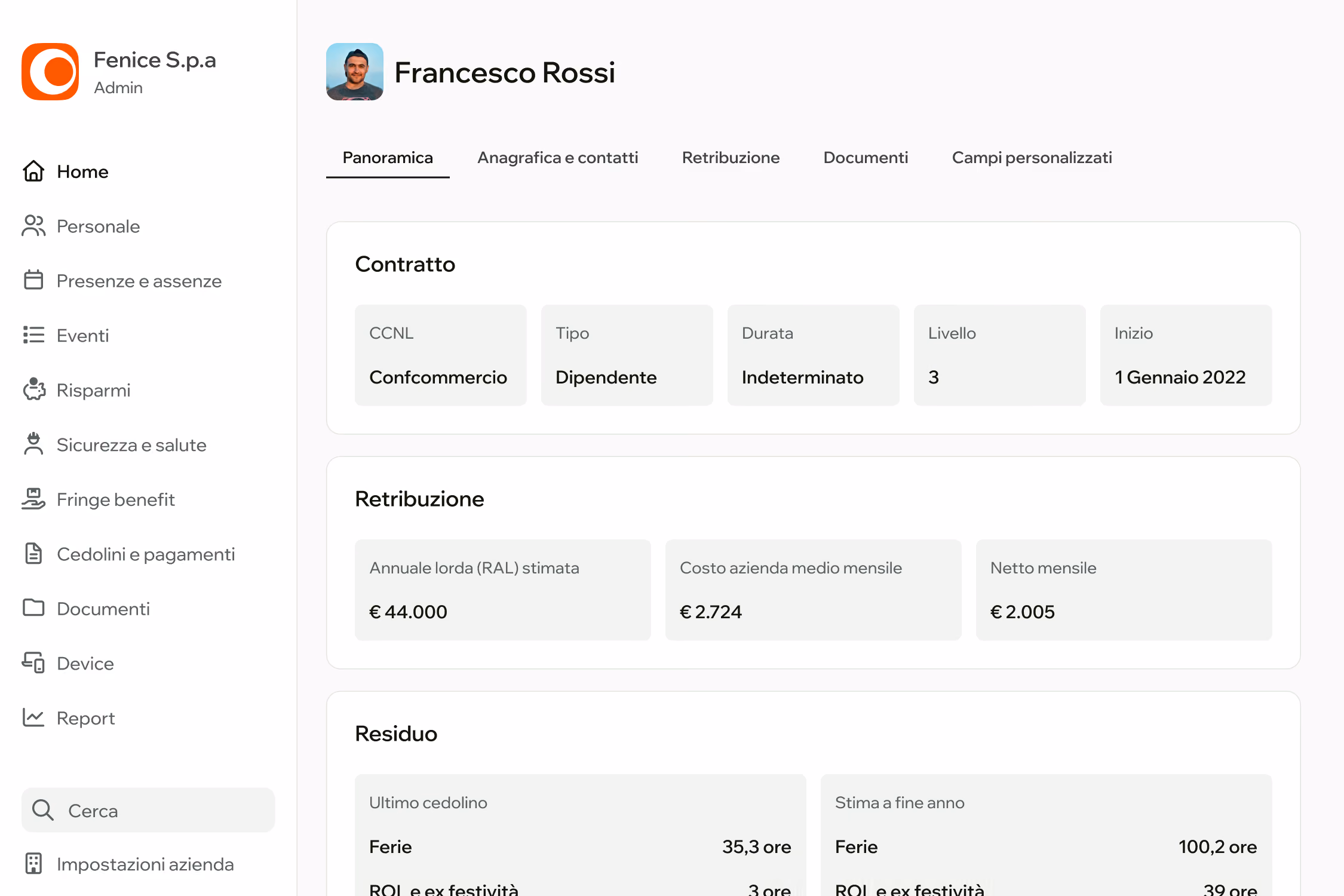
Task: Click the Sicurezza e salute worker icon
Action: pos(33,444)
